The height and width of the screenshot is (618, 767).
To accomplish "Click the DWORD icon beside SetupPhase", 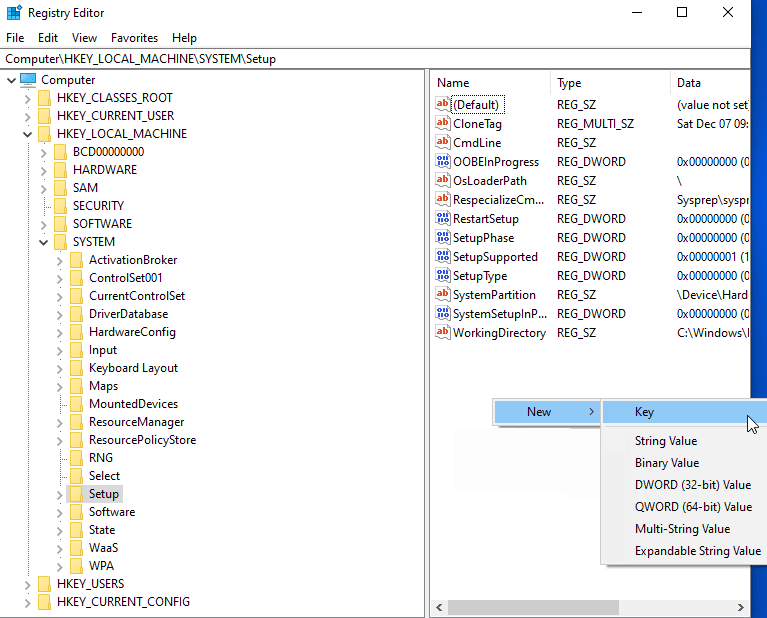I will pyautogui.click(x=443, y=238).
